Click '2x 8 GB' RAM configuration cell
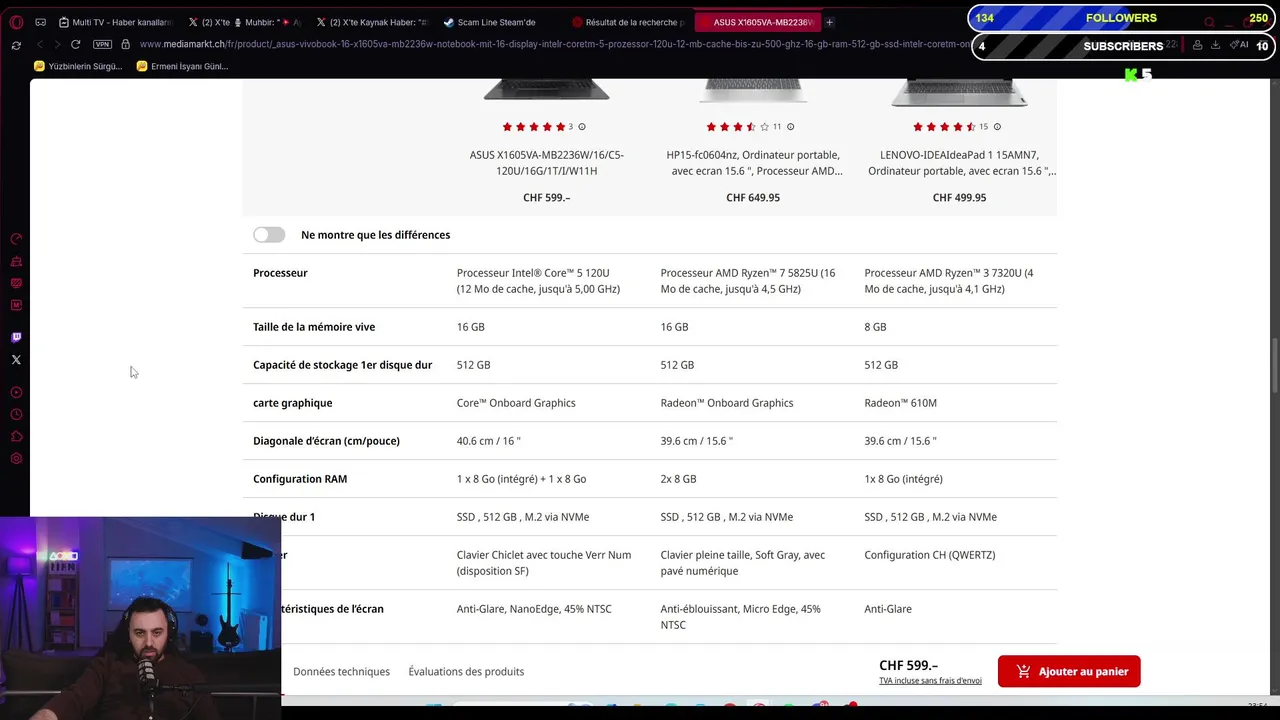 (678, 479)
